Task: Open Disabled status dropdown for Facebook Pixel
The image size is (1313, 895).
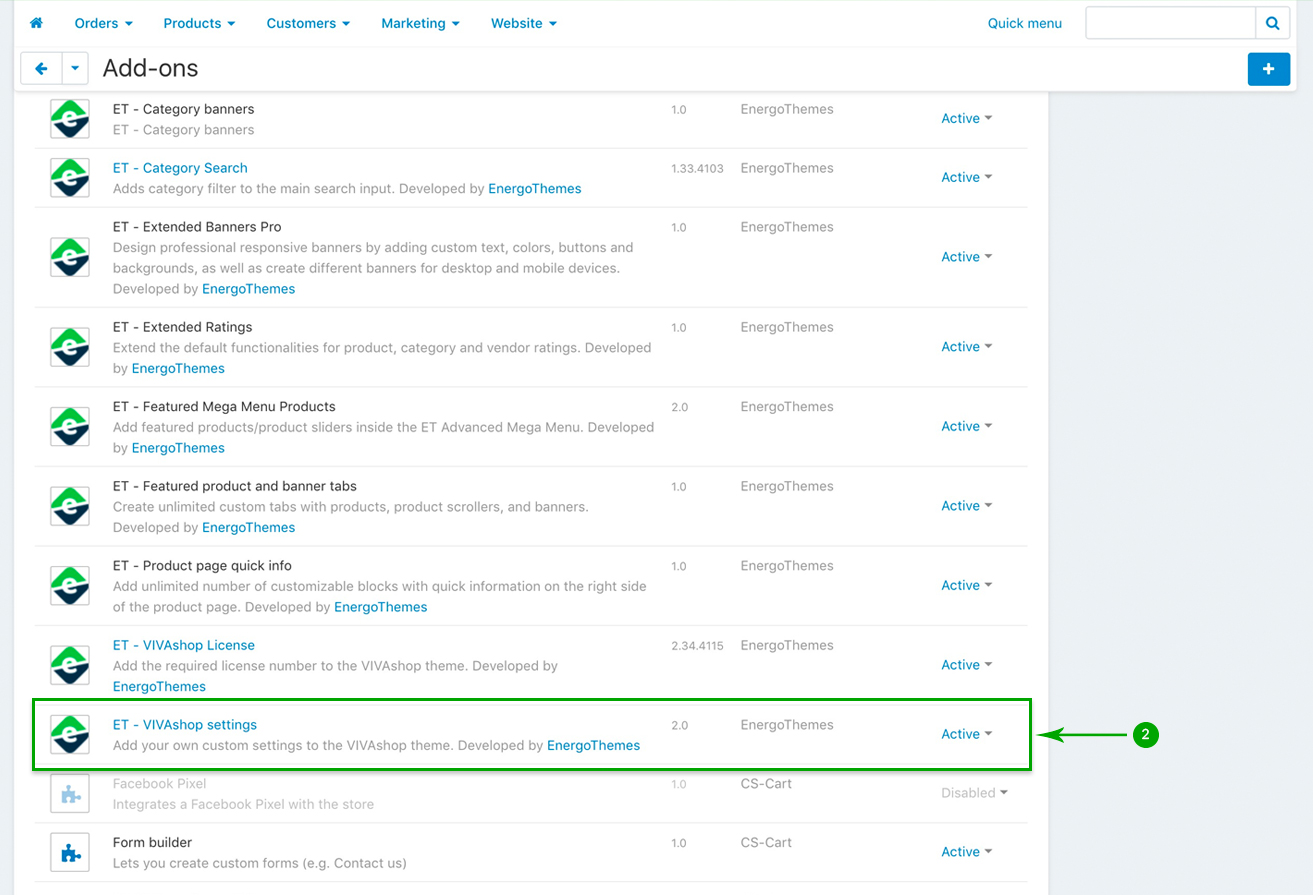Action: (x=974, y=793)
